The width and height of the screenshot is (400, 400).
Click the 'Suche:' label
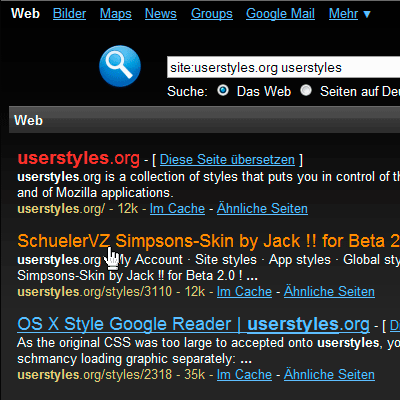pyautogui.click(x=187, y=91)
